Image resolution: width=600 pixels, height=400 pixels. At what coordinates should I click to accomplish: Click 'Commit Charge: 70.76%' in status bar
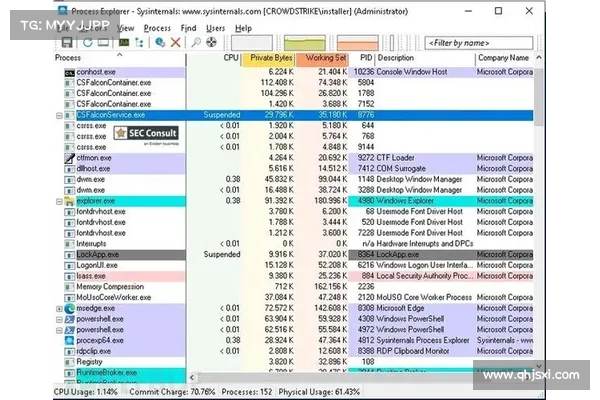point(172,392)
